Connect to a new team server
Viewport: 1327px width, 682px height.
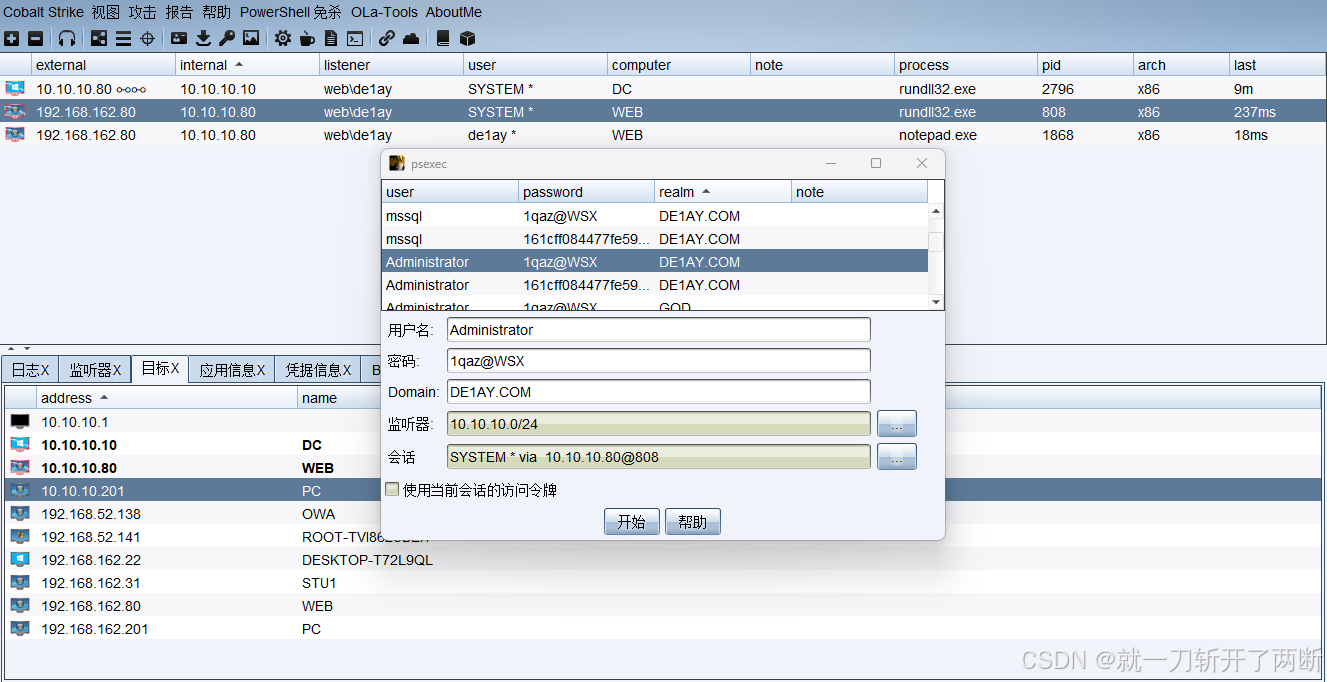tap(11, 38)
